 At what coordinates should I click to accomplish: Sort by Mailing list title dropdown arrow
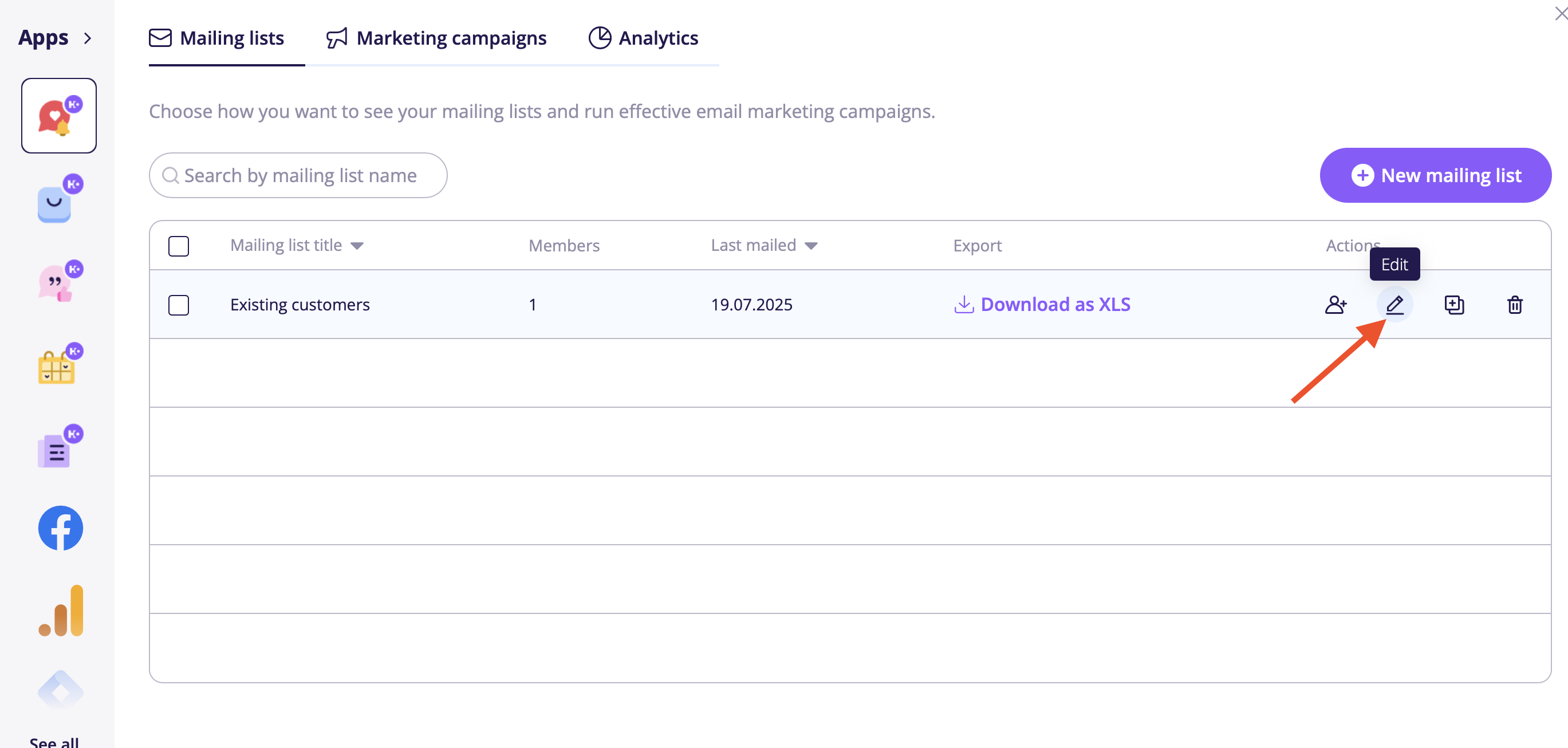pos(357,246)
